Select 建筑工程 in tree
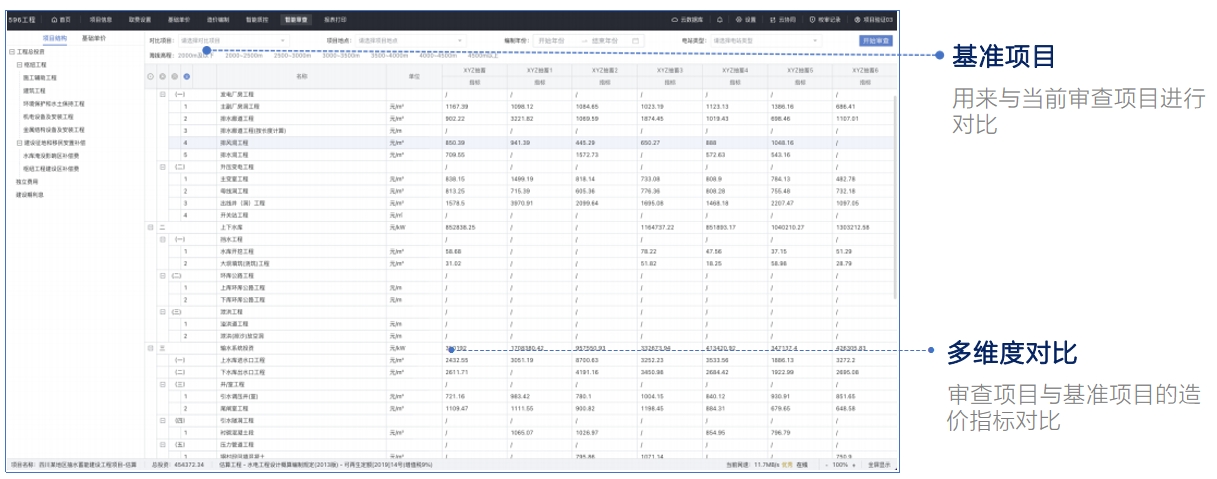Image resolution: width=1217 pixels, height=479 pixels. [35, 90]
